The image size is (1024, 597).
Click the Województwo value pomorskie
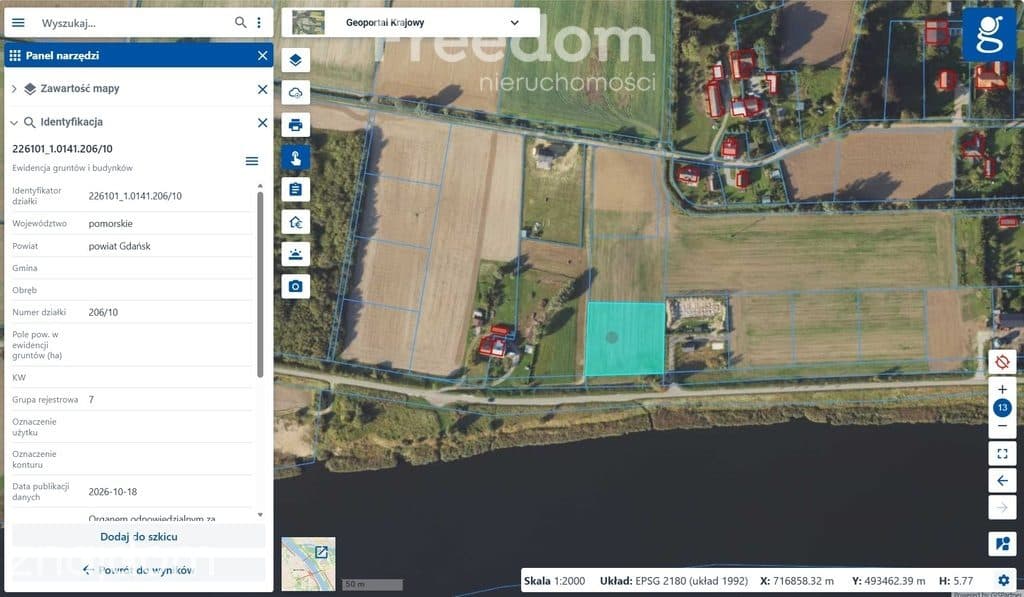pos(110,223)
